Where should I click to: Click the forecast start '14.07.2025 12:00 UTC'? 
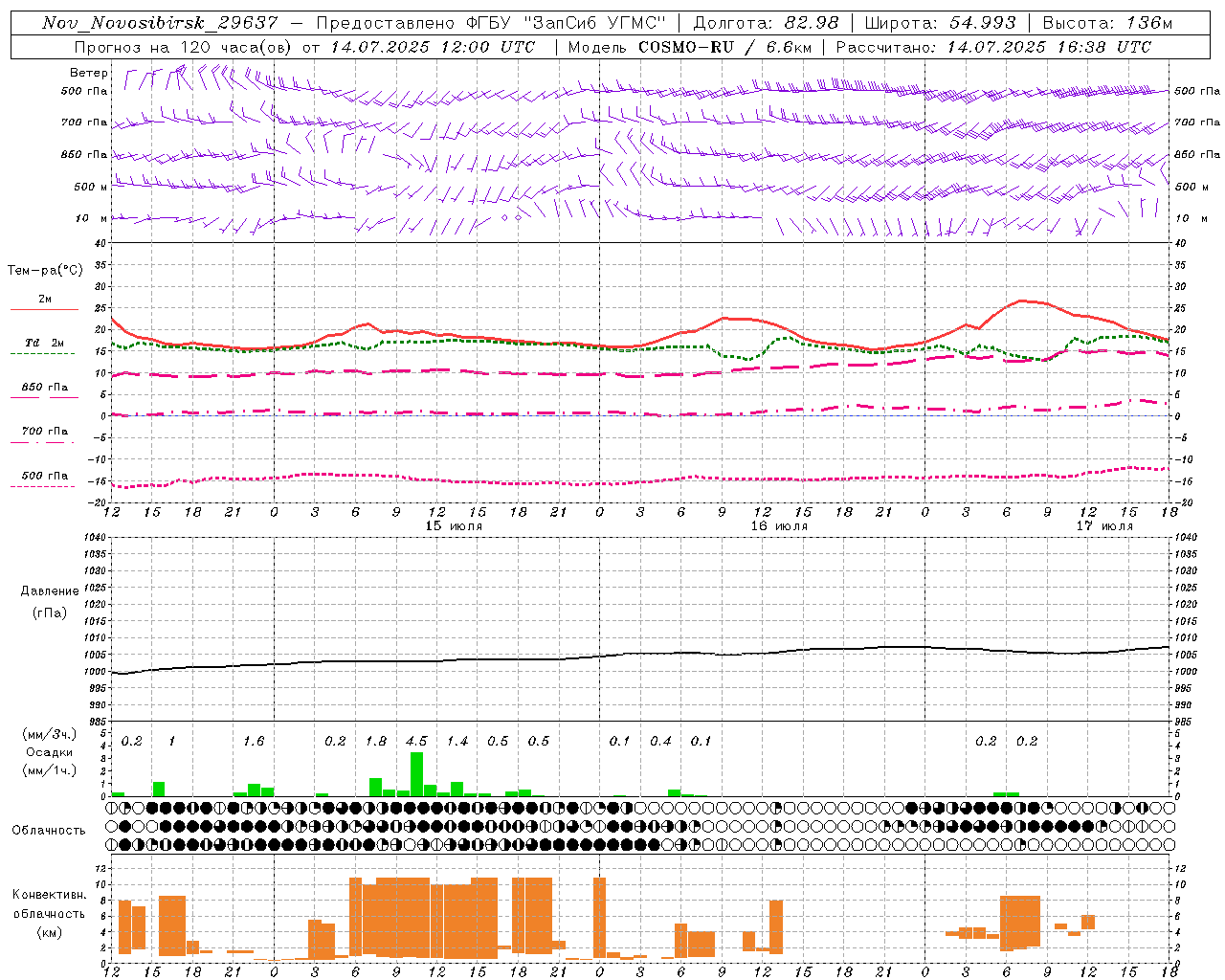click(x=433, y=47)
